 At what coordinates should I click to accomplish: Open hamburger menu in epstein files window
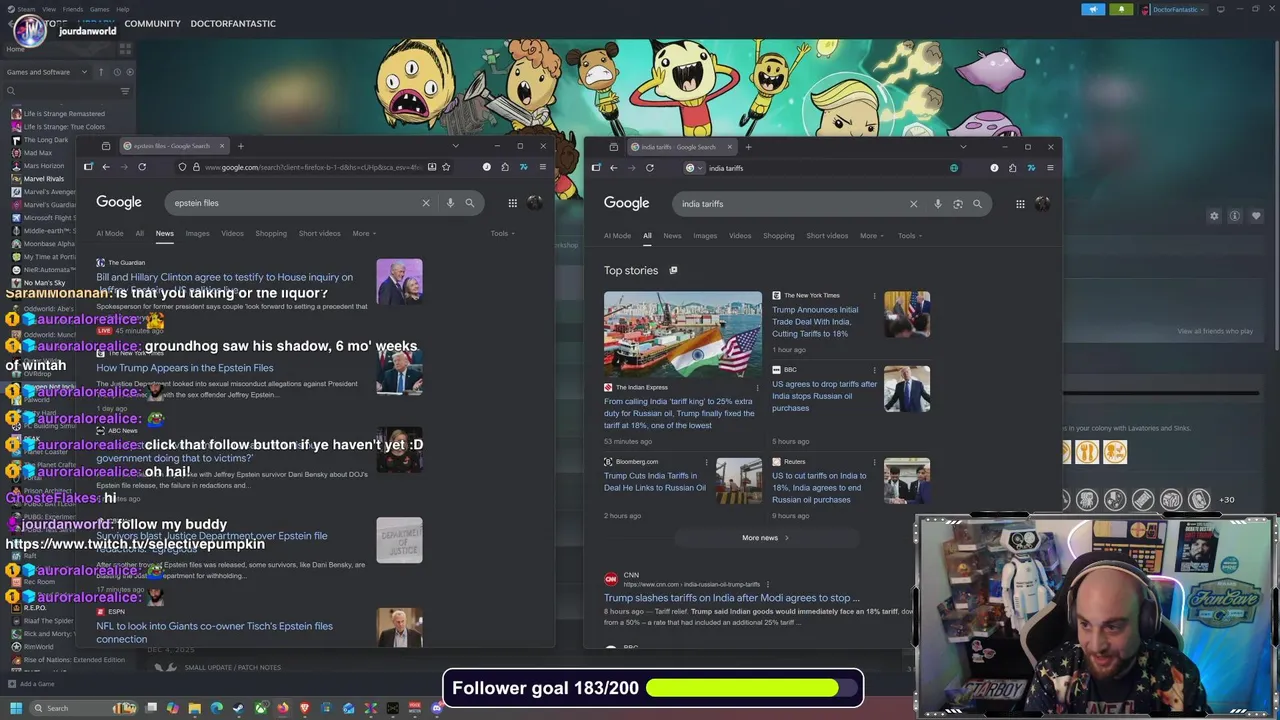543,167
